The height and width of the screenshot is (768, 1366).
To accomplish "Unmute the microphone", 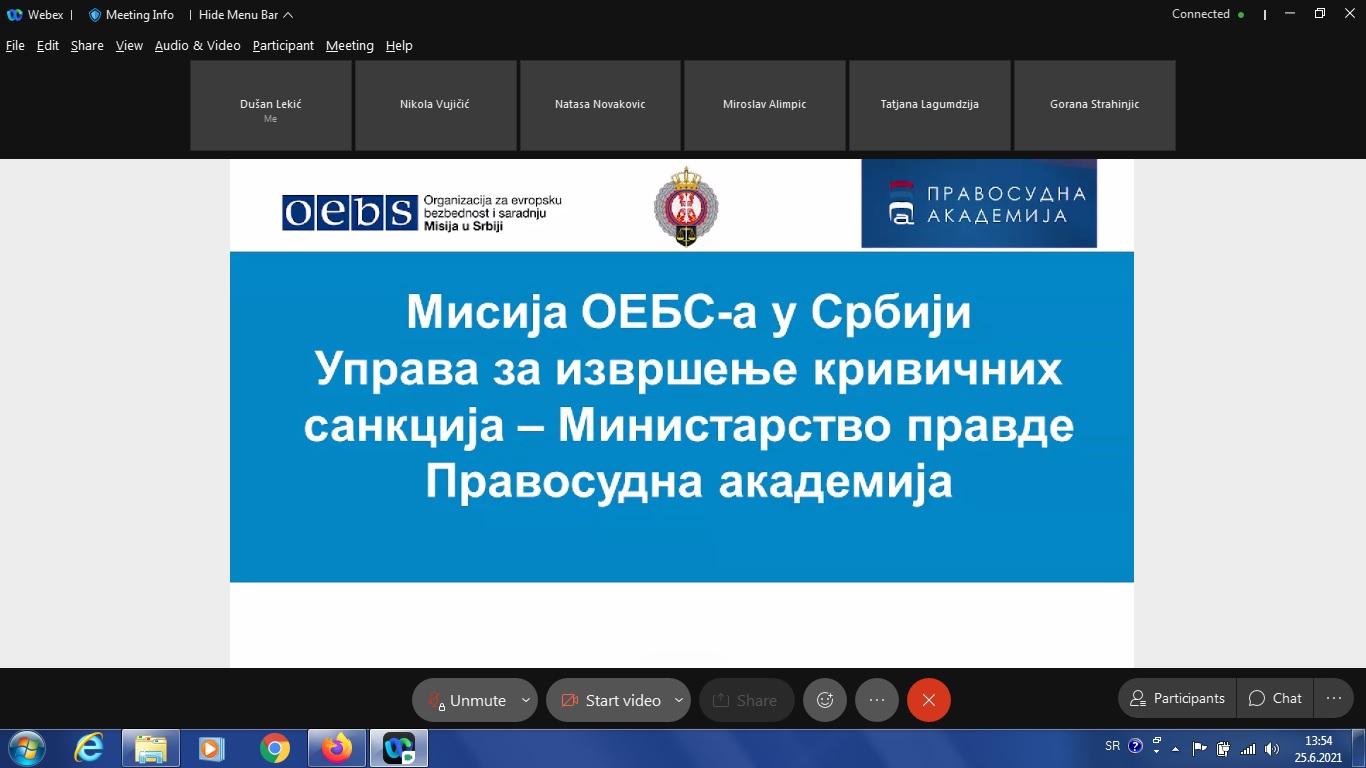I will click(x=466, y=700).
